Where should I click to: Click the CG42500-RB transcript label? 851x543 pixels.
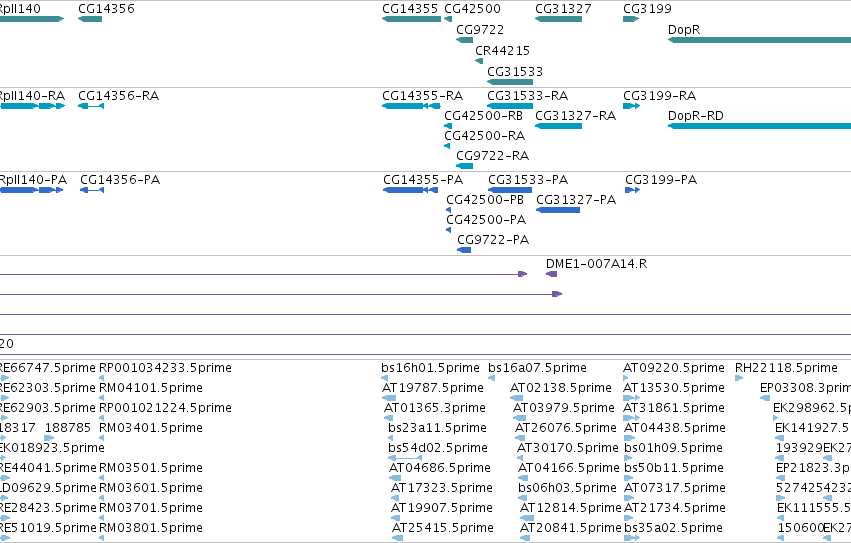[x=483, y=116]
